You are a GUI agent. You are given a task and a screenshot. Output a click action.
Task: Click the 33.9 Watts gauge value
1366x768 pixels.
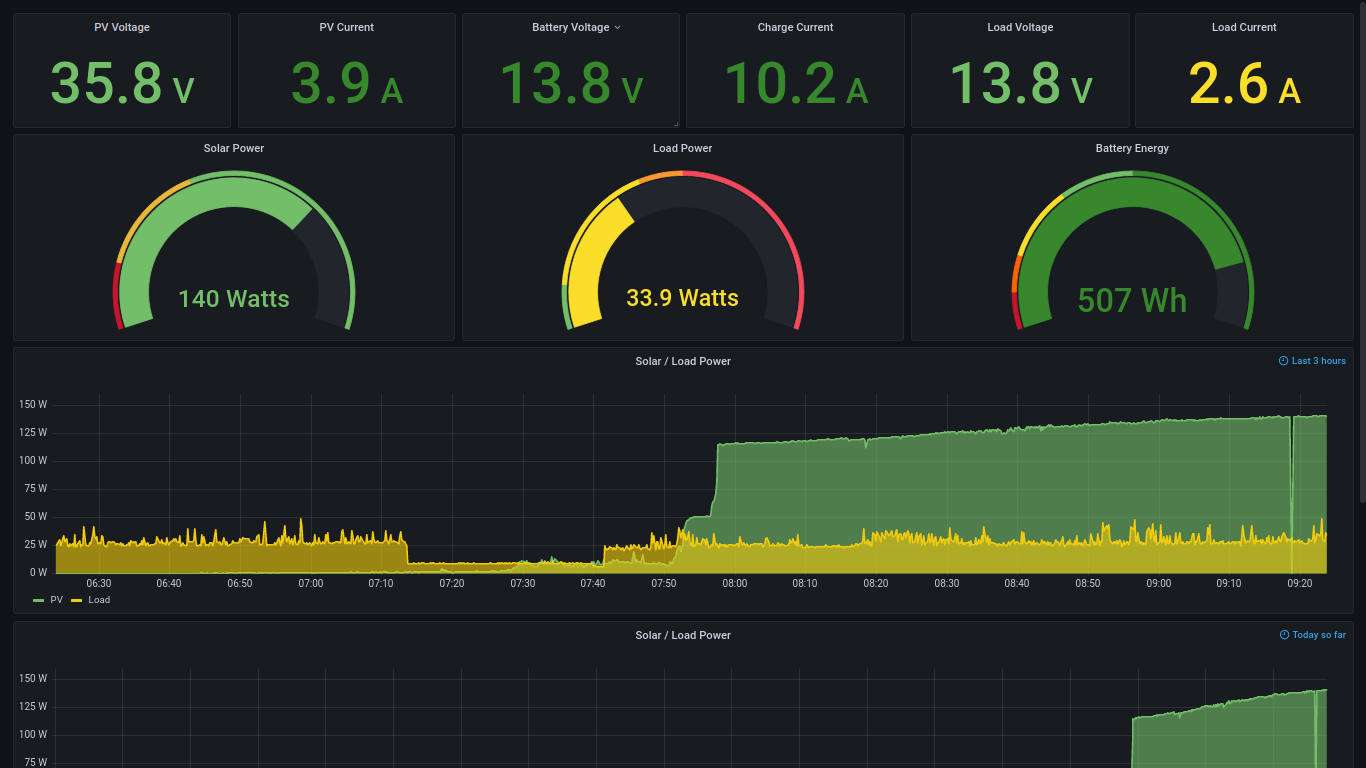pos(683,298)
